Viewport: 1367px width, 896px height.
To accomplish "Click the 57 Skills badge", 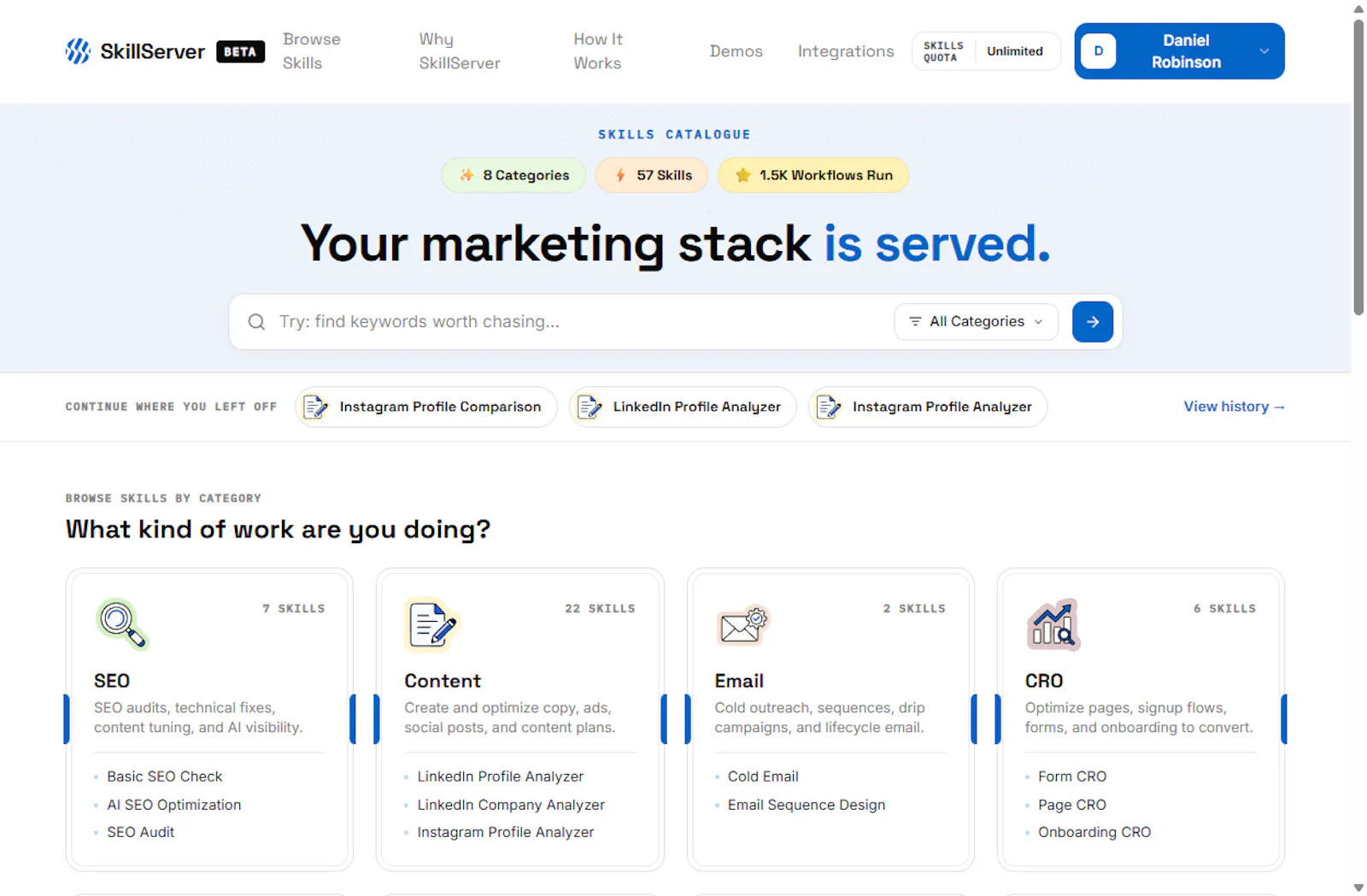I will pyautogui.click(x=652, y=175).
